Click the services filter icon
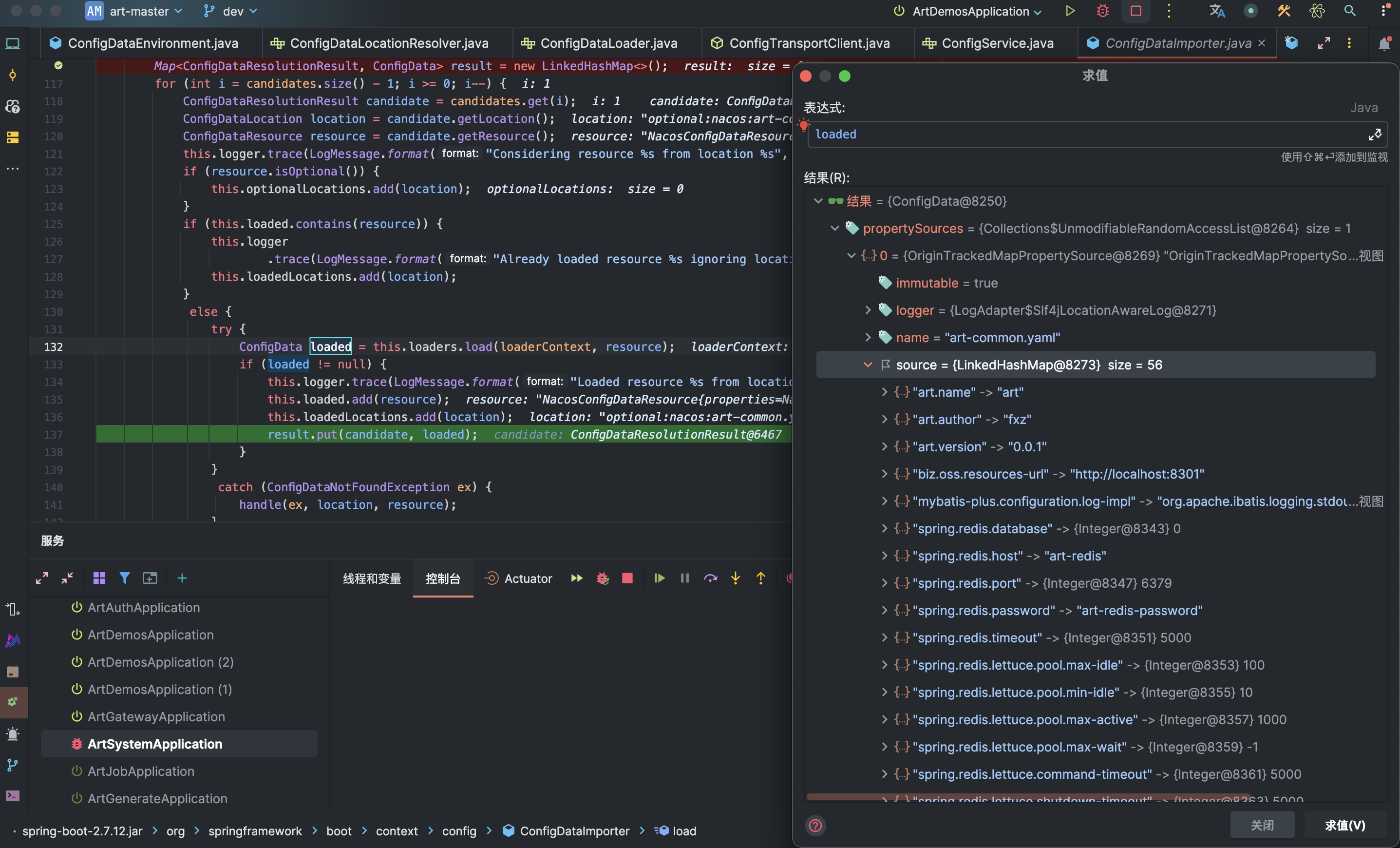This screenshot has height=848, width=1400. point(124,578)
